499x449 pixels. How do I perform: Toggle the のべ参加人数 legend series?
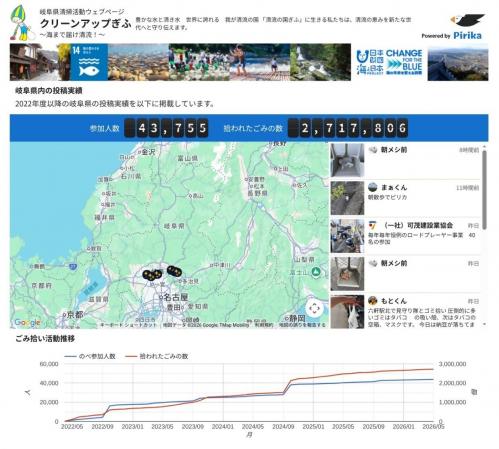point(90,356)
